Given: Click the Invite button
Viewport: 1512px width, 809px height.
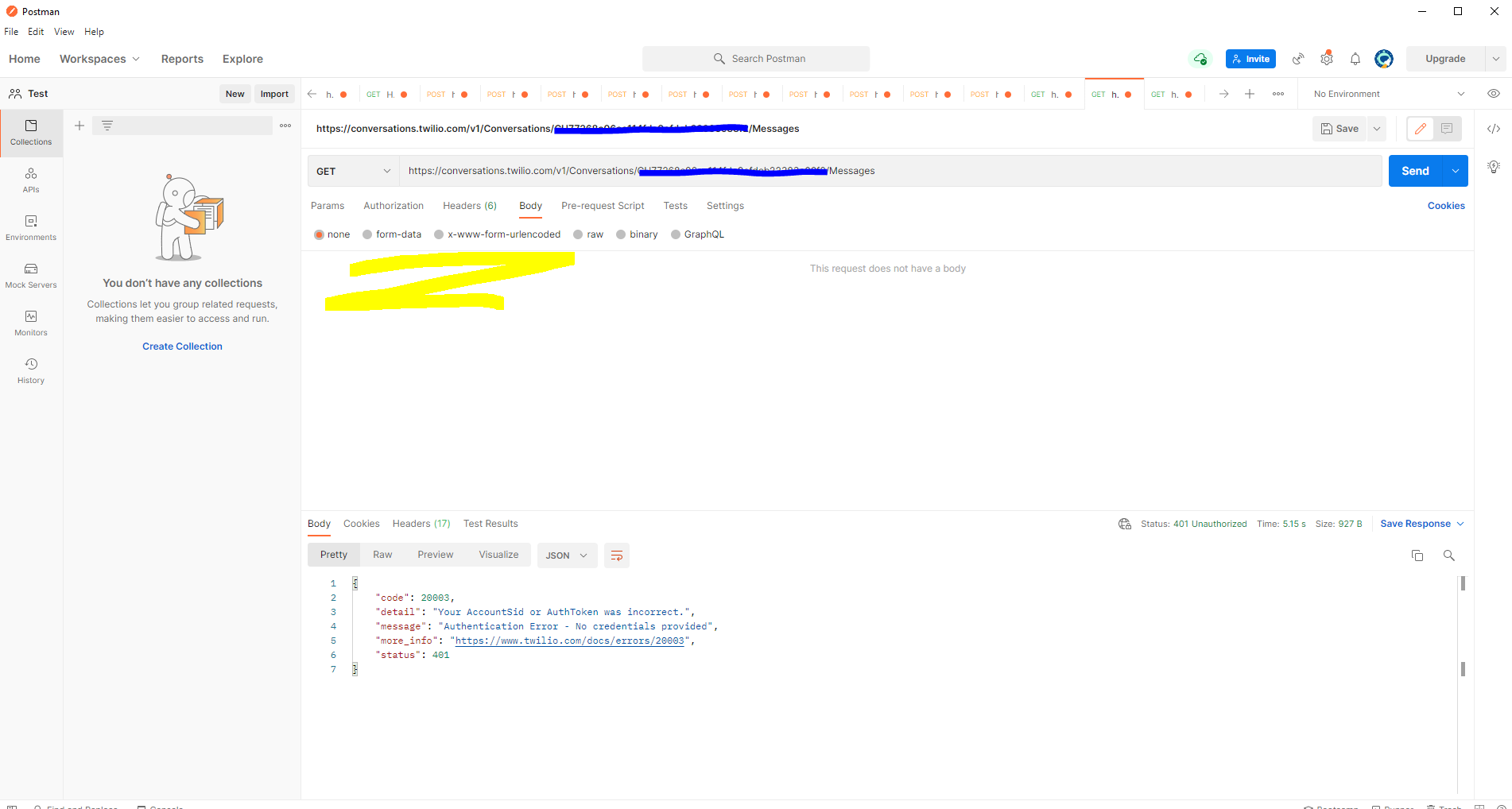Looking at the screenshot, I should click(x=1250, y=59).
